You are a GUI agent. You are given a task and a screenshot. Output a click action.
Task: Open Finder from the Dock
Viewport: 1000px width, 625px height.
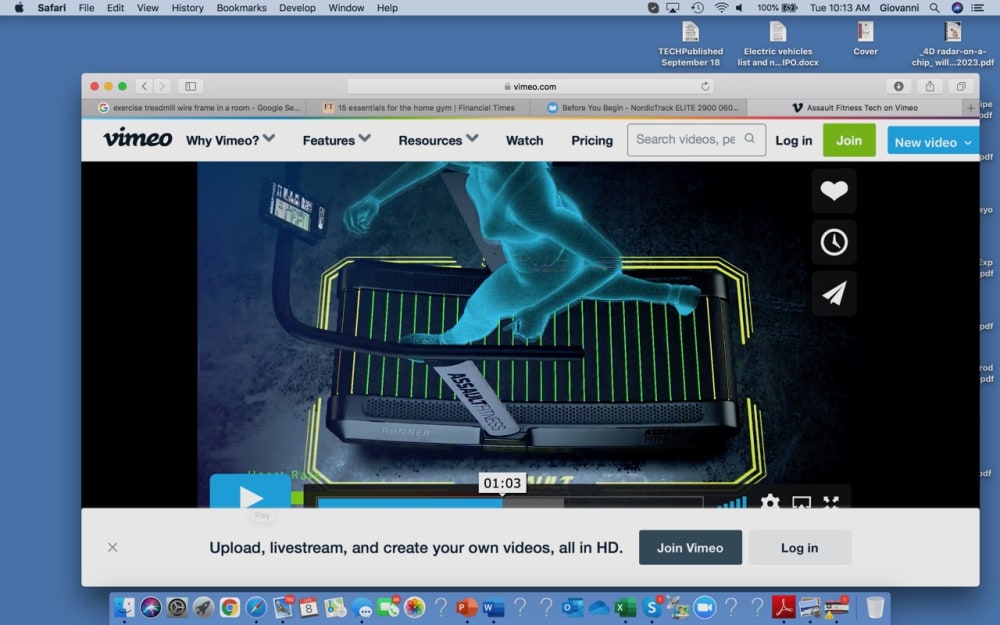pos(124,607)
